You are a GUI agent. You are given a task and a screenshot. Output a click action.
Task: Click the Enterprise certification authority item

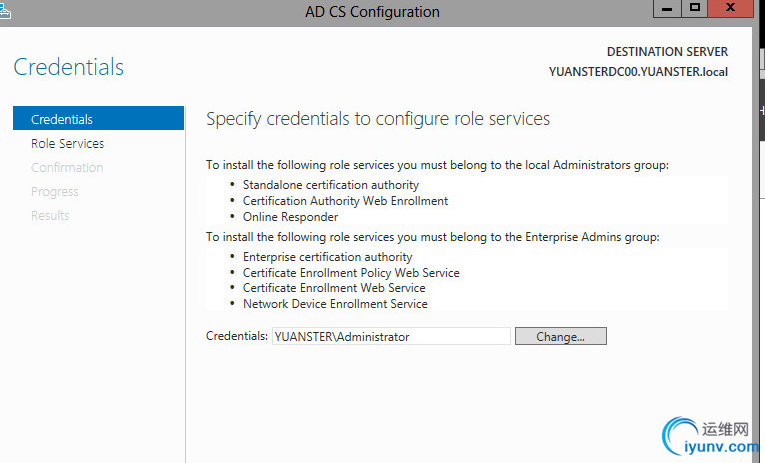pos(327,257)
